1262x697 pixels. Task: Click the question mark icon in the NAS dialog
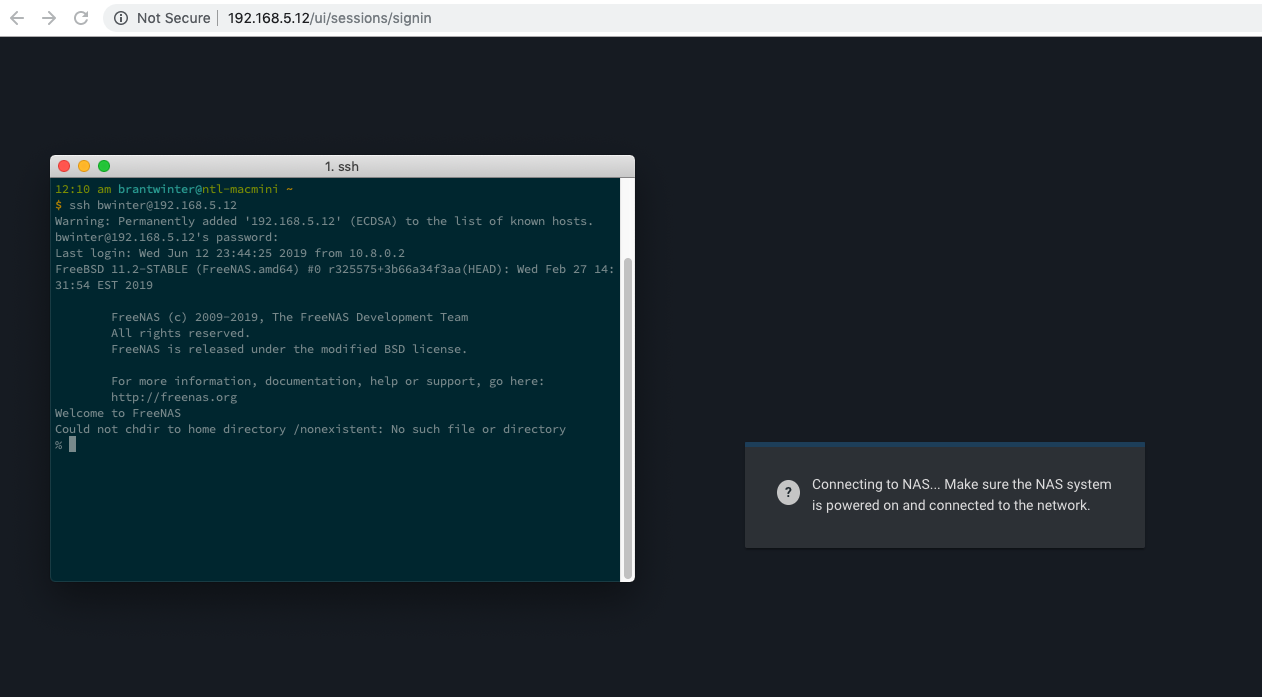pos(788,492)
